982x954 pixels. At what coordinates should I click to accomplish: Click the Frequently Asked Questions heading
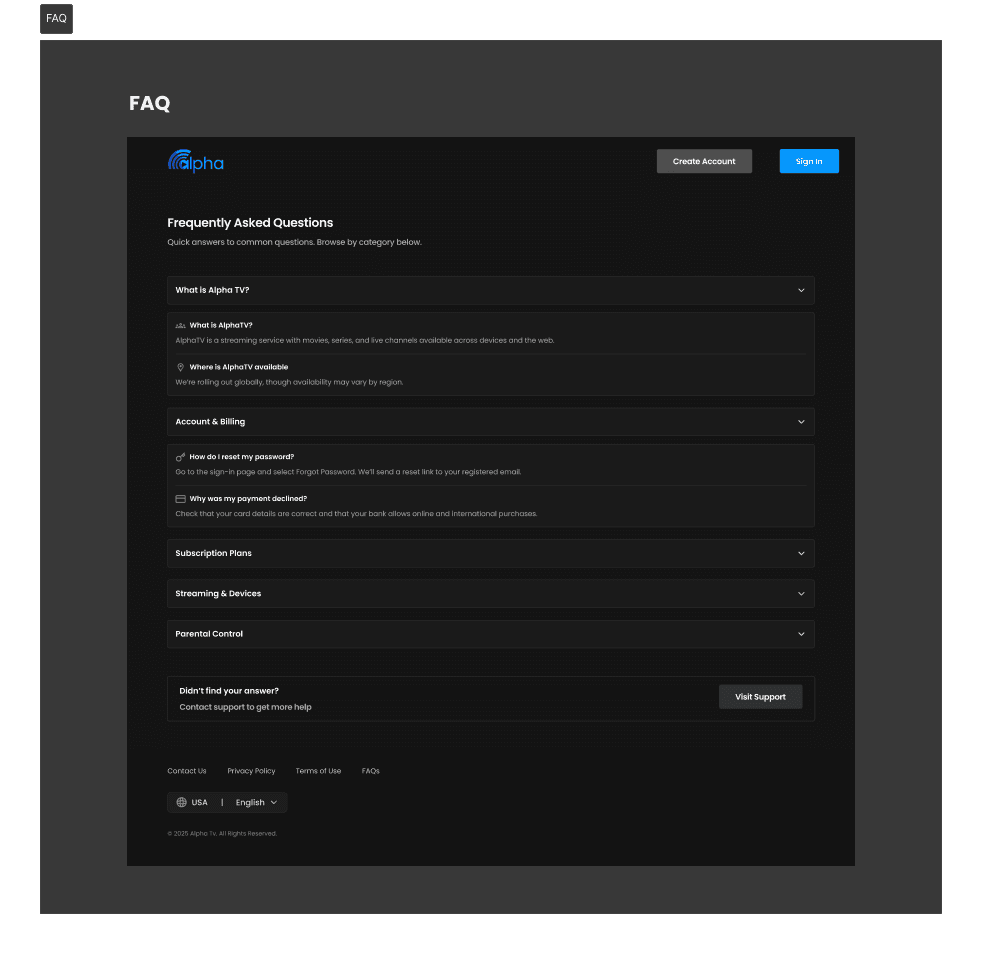click(250, 223)
